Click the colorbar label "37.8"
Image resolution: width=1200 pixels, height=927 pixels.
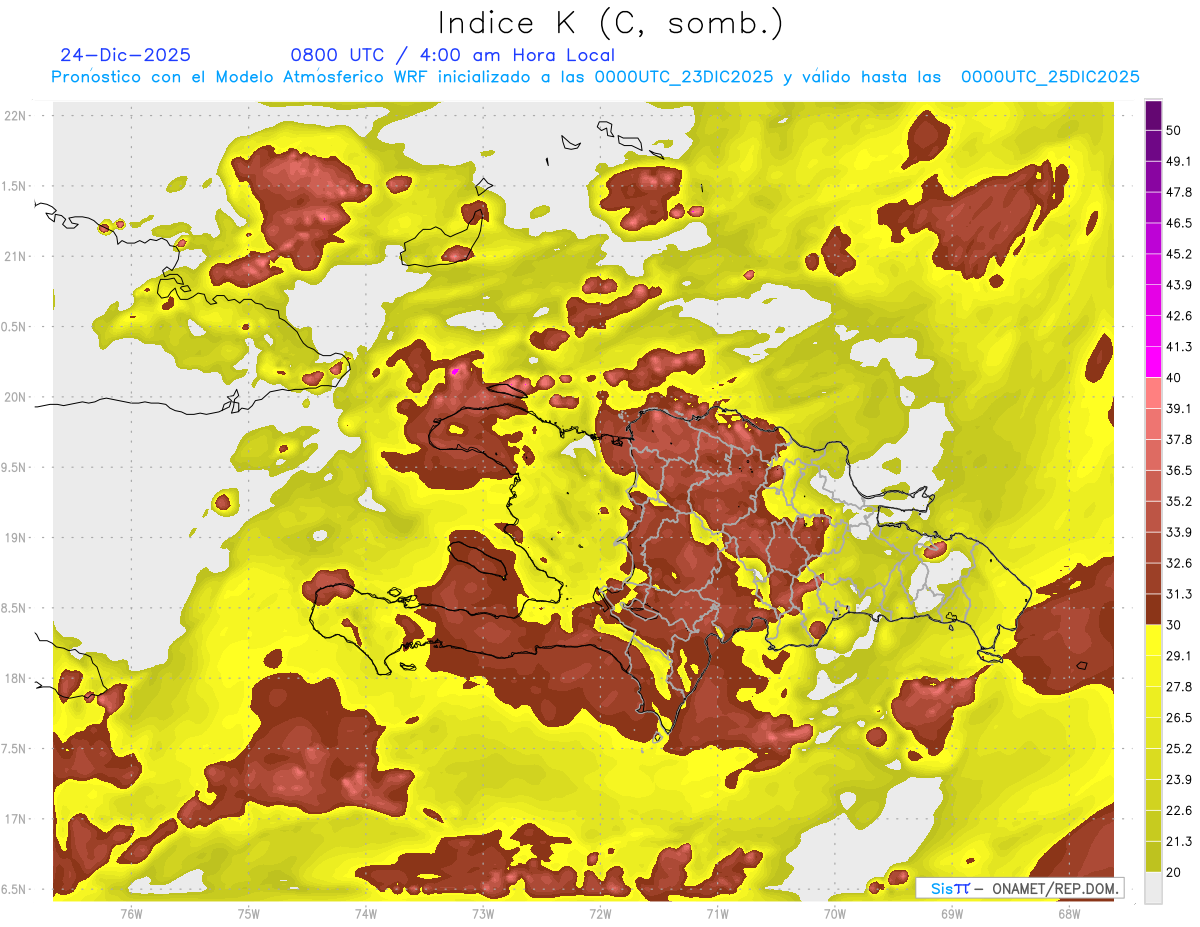pos(1178,440)
